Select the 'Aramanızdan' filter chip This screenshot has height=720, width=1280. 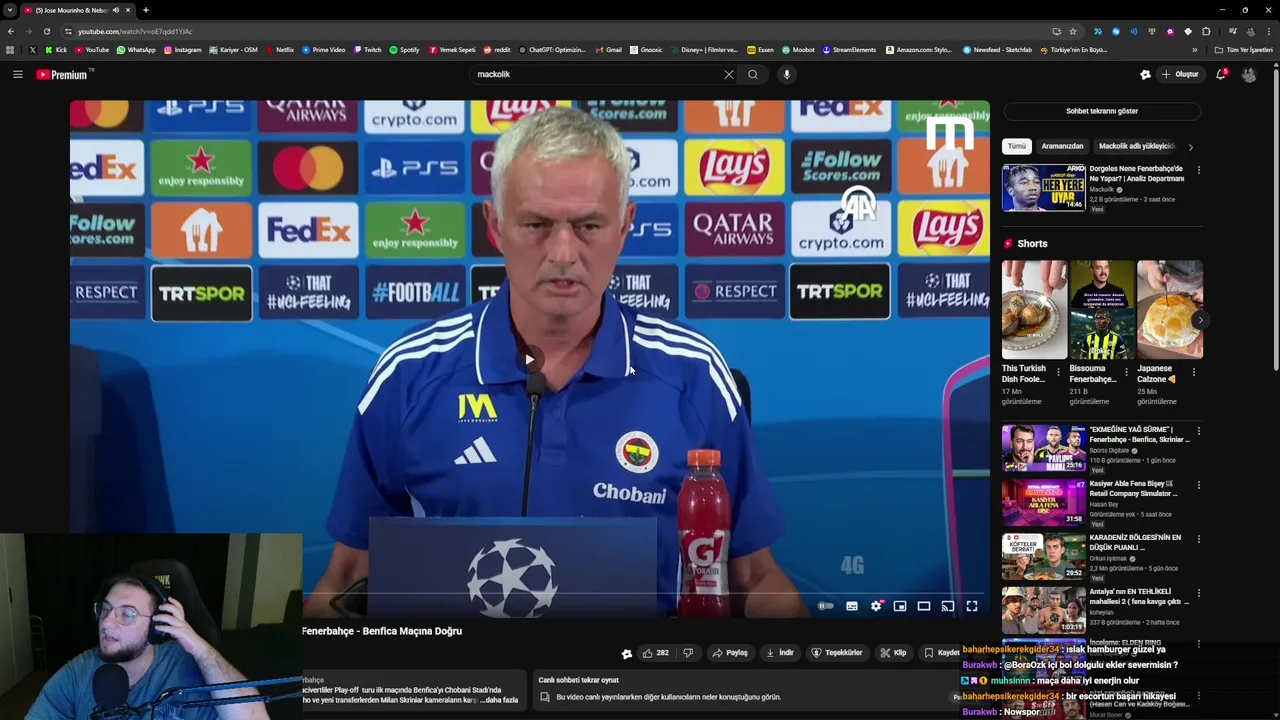1062,146
